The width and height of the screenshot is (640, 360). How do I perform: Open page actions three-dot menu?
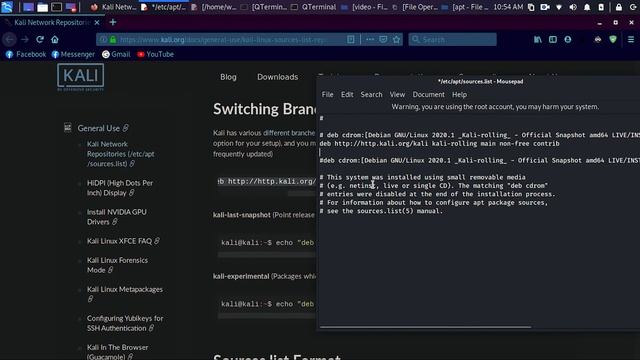tap(370, 40)
